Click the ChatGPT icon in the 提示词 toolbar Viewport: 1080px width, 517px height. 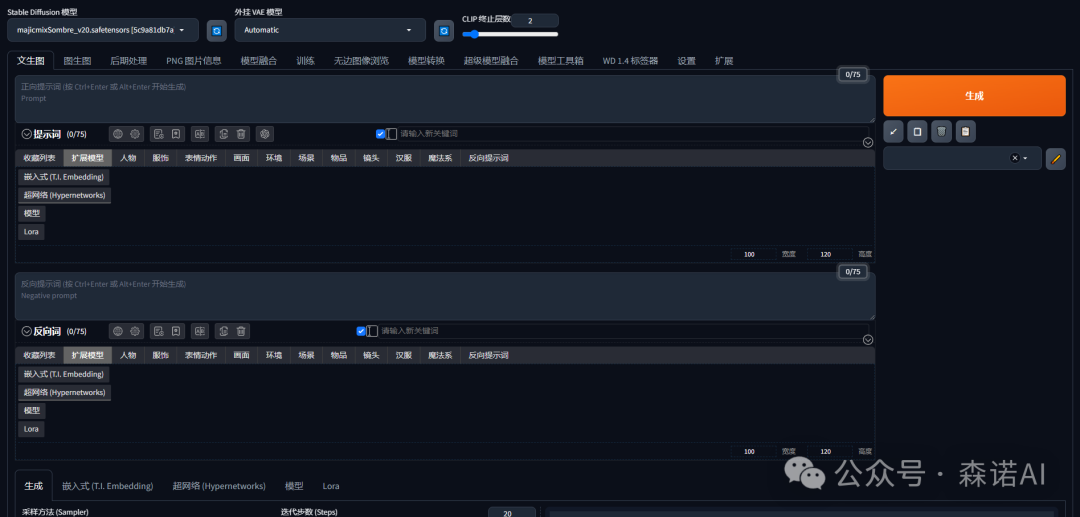click(x=265, y=134)
